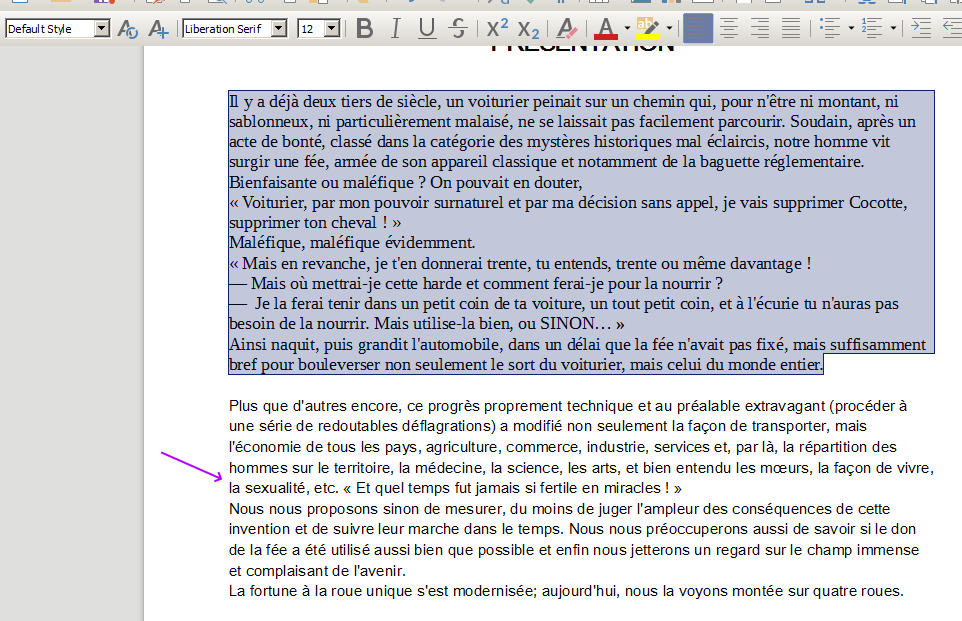962x621 pixels.
Task: Open the font color dropdown arrow
Action: coord(627,29)
